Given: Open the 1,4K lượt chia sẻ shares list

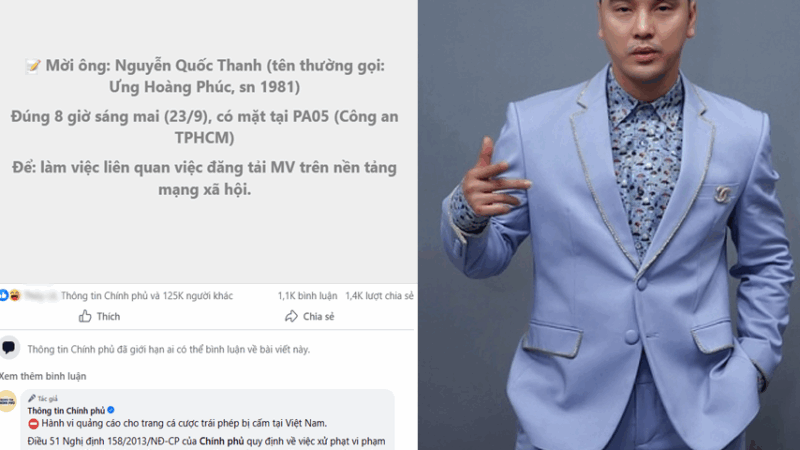Looking at the screenshot, I should point(379,296).
